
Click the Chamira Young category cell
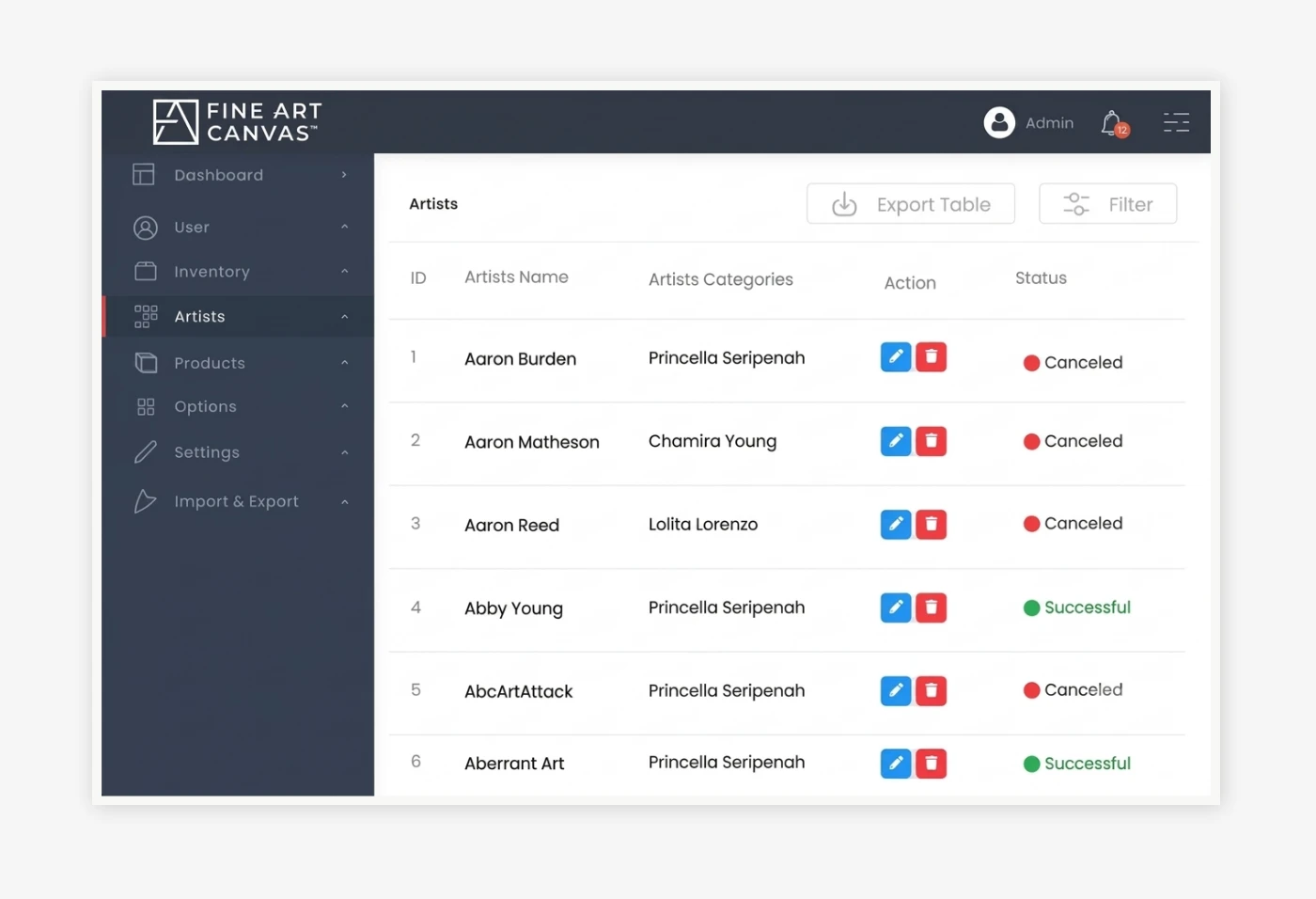713,441
